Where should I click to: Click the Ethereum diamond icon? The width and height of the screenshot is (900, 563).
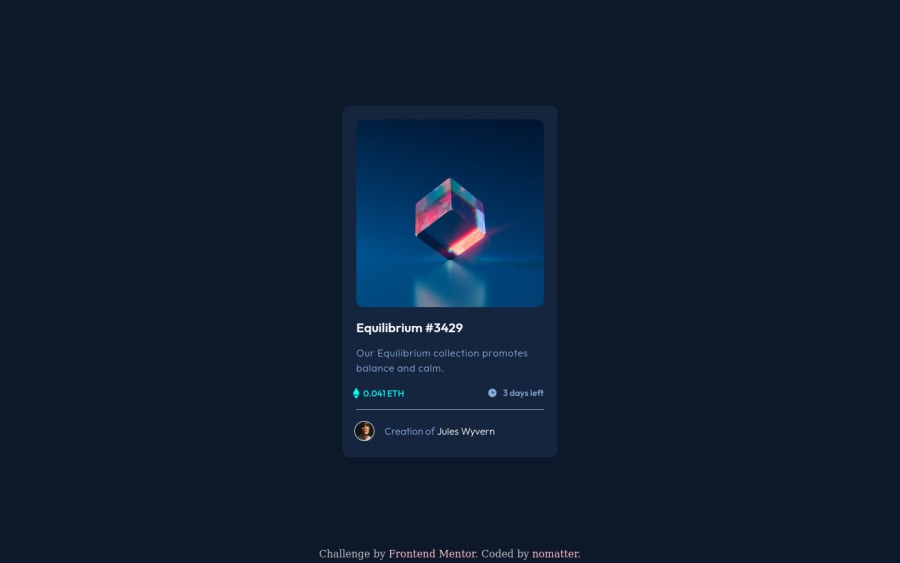point(356,393)
